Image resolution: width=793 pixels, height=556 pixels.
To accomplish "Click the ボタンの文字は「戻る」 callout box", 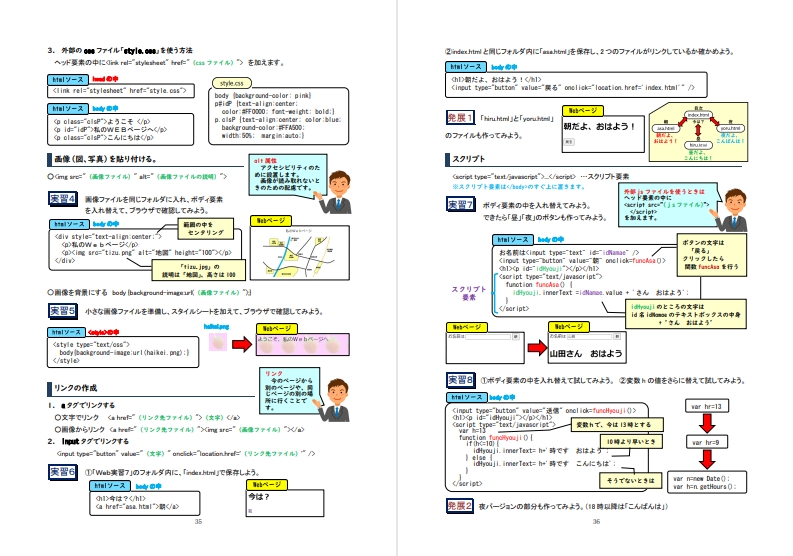I will [712, 254].
